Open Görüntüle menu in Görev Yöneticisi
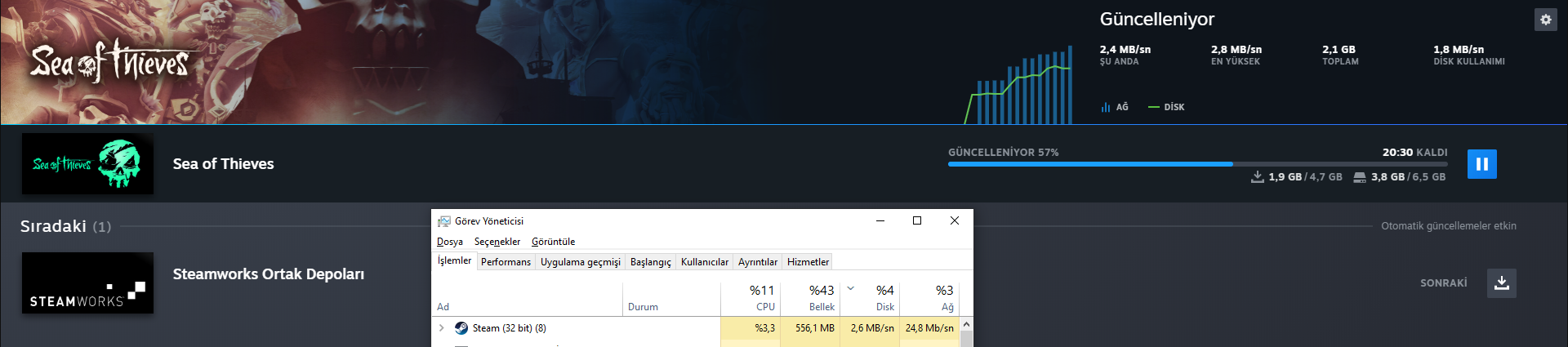Image resolution: width=1568 pixels, height=347 pixels. point(553,242)
